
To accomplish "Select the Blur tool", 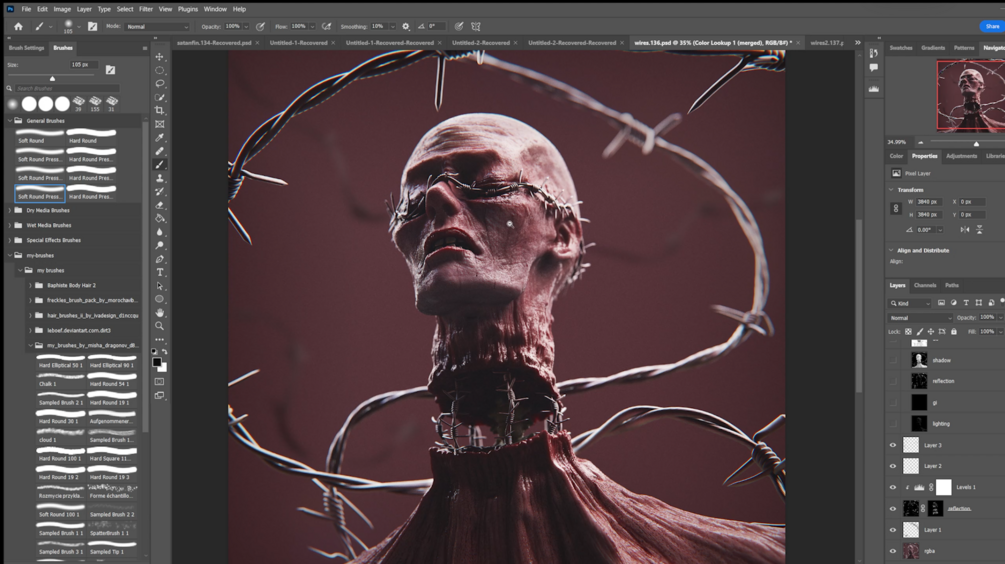I will coord(160,232).
